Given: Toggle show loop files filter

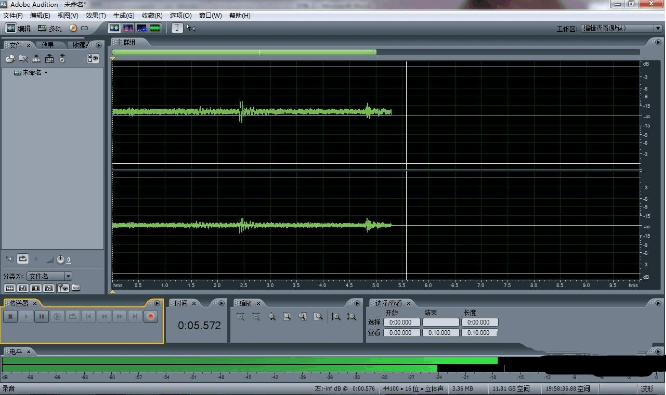Looking at the screenshot, I should tap(23, 288).
